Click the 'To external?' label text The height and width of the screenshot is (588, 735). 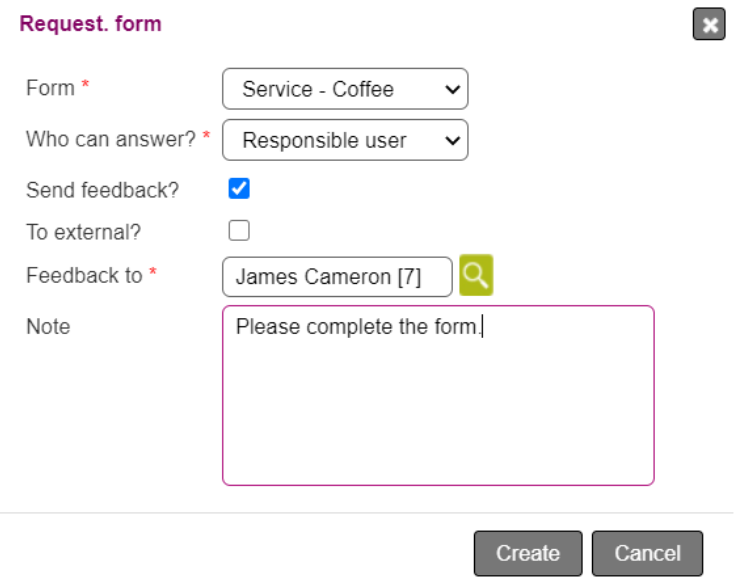tap(83, 233)
